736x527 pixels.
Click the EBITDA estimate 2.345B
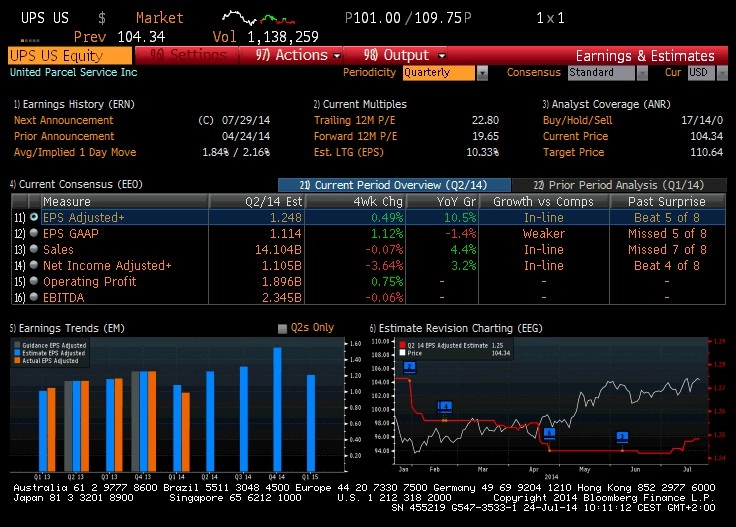click(282, 298)
